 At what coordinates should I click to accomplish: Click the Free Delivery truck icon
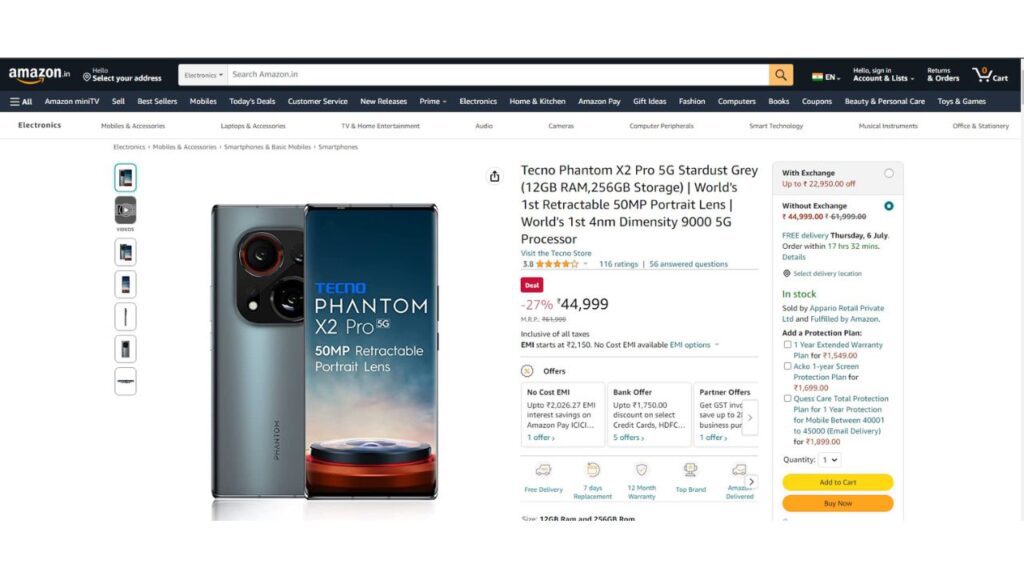(543, 470)
